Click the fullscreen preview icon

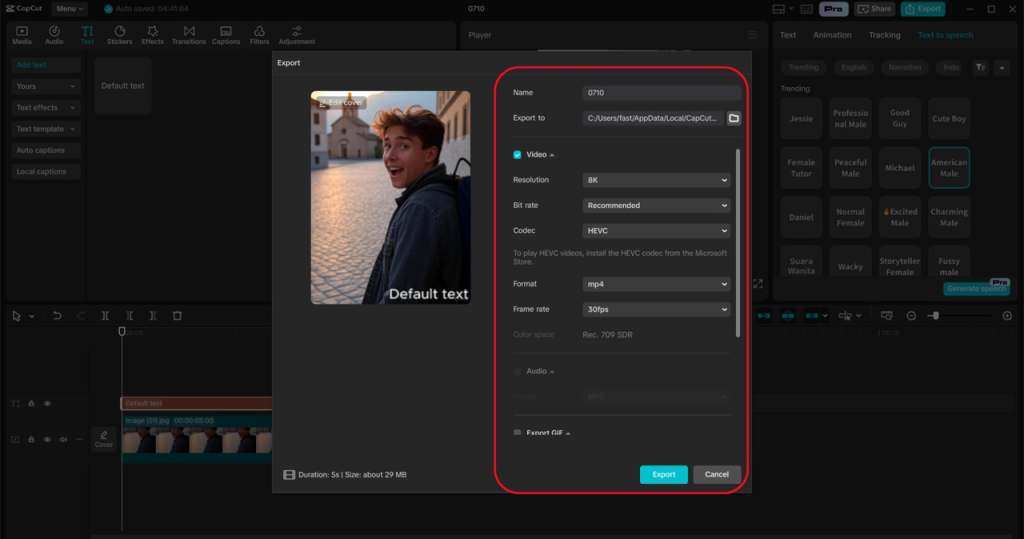758,284
